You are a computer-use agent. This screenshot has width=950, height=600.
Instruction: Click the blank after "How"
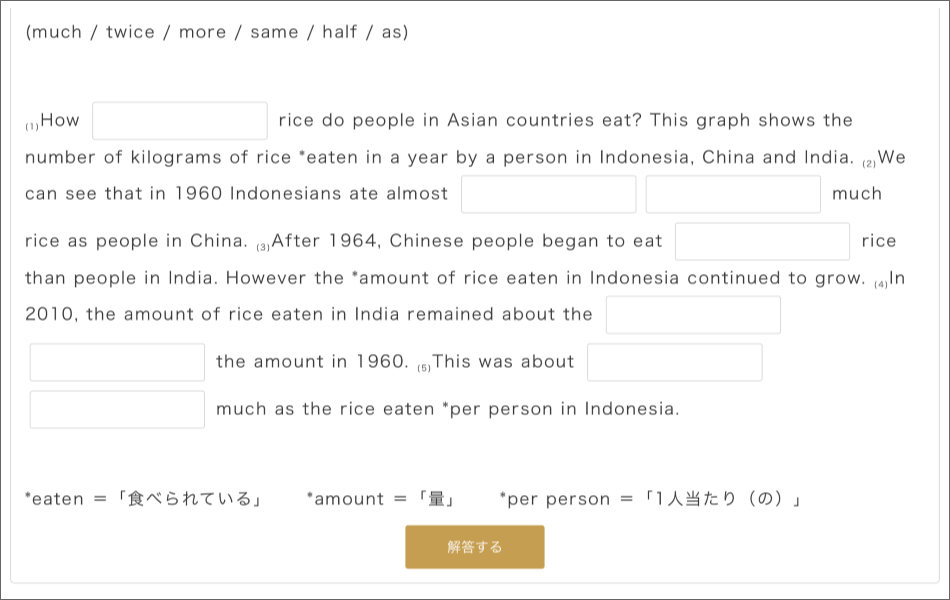[x=180, y=121]
